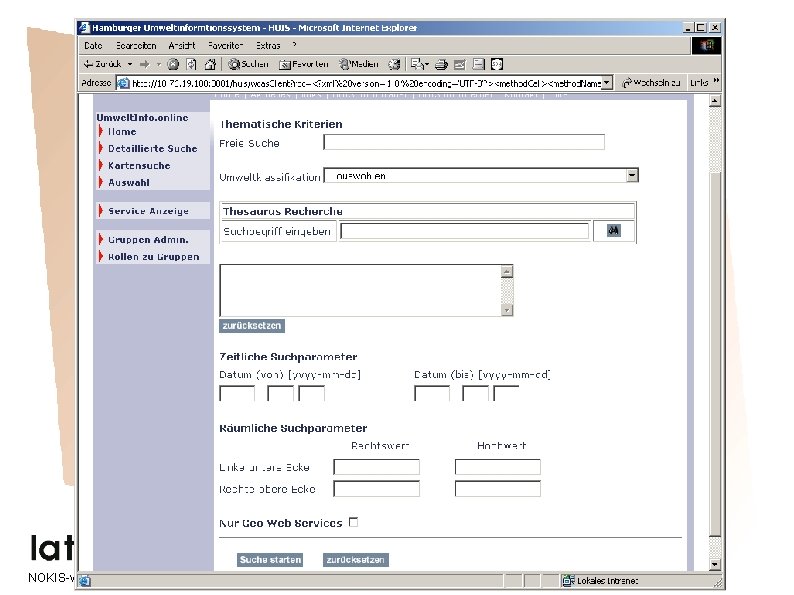Click zurücksetzen button below text area
The image size is (794, 595).
[252, 326]
